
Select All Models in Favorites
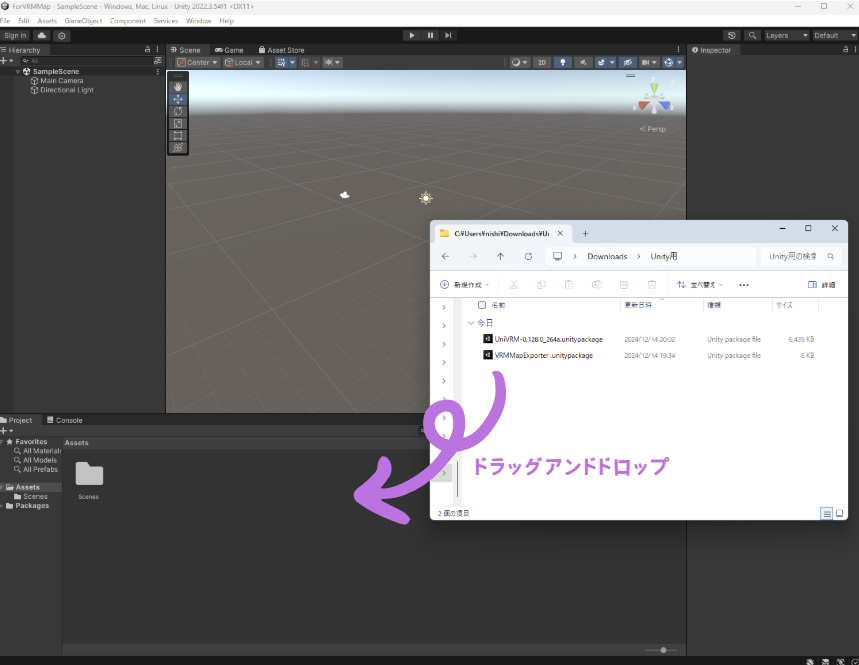[39, 460]
